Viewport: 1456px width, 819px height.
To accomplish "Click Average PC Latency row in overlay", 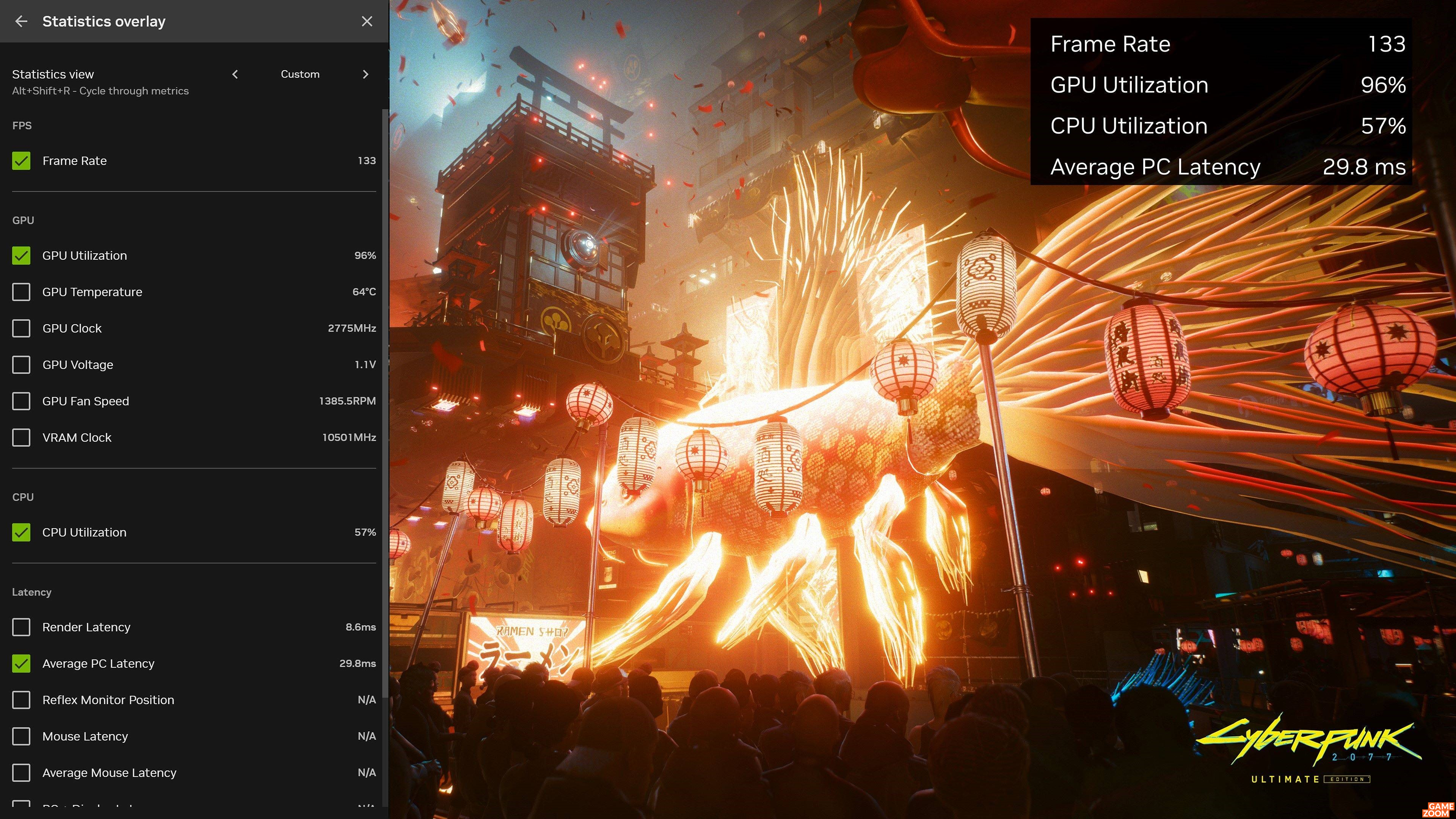I will click(x=1228, y=167).
